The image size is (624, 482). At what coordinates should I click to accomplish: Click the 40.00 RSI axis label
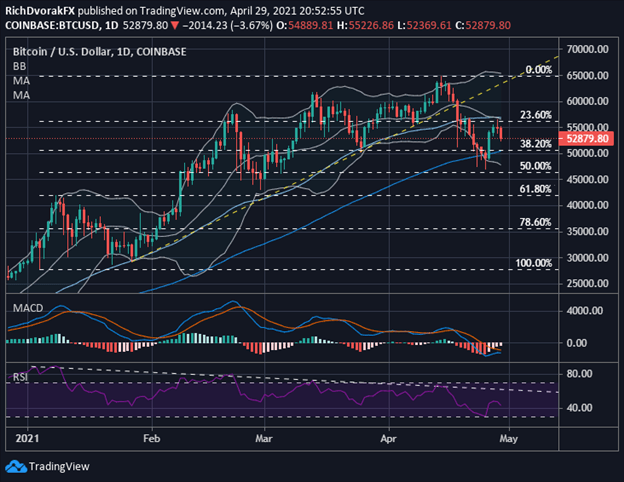tap(579, 408)
